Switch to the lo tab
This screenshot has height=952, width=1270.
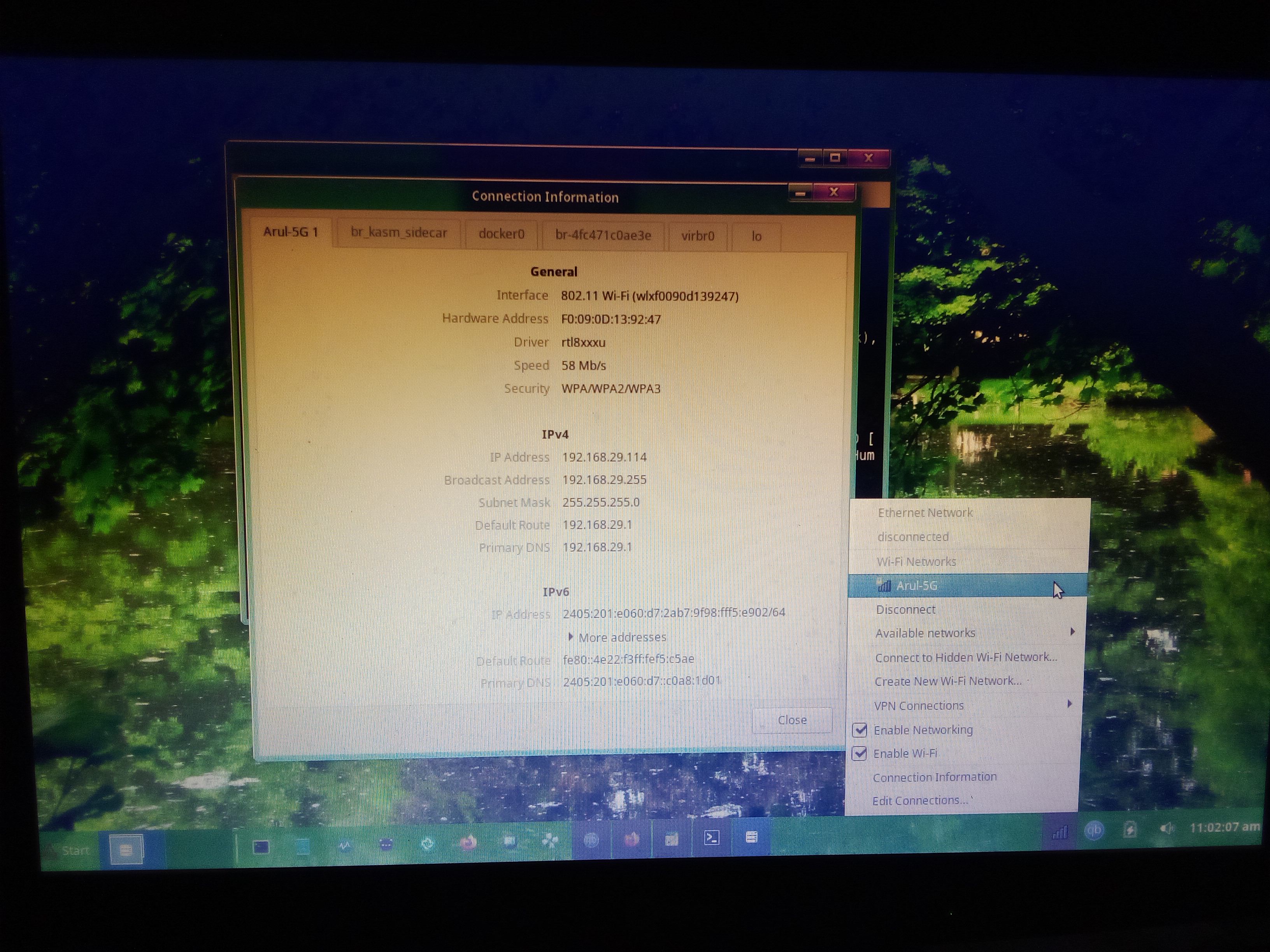tap(756, 236)
